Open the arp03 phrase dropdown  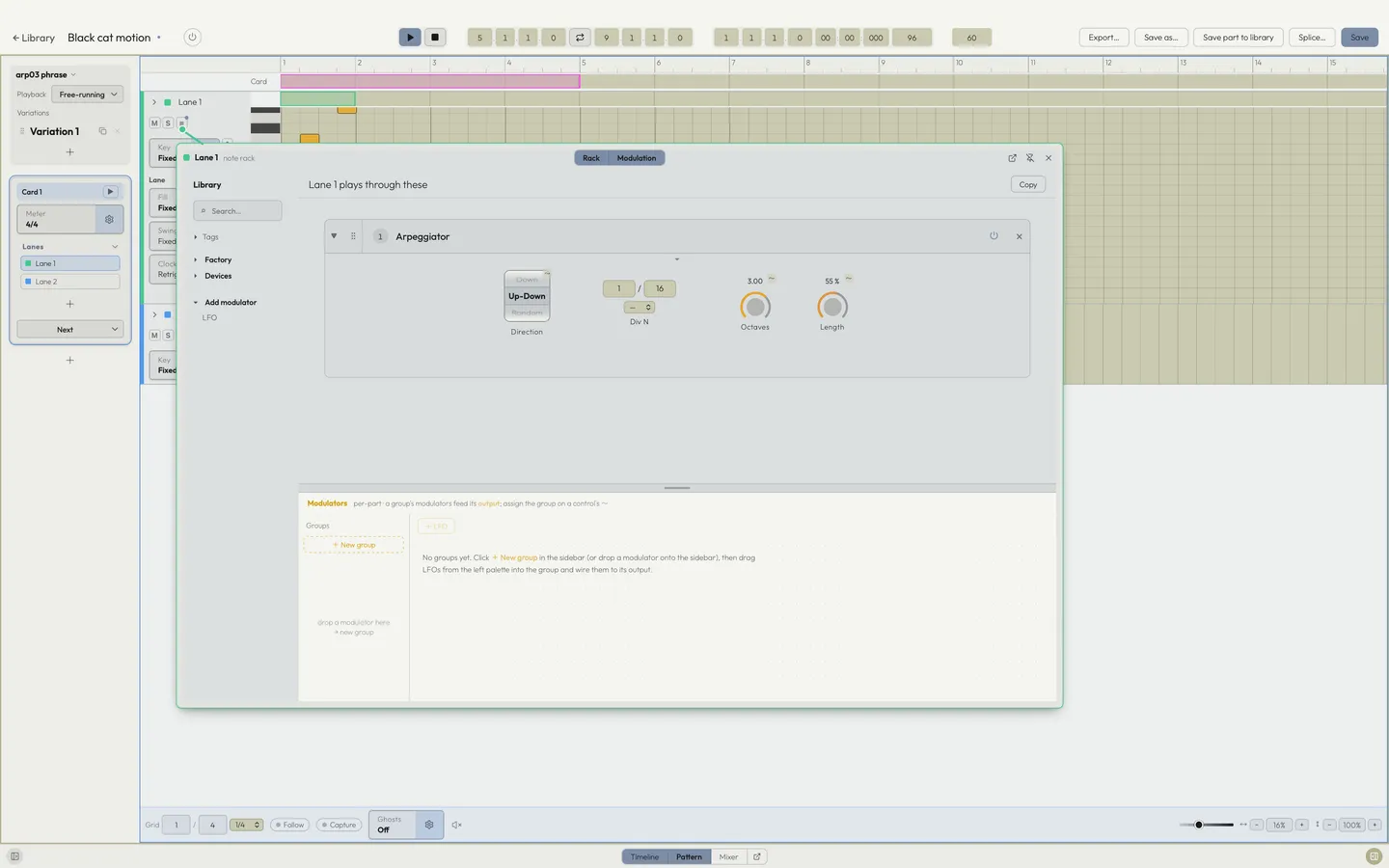click(45, 74)
